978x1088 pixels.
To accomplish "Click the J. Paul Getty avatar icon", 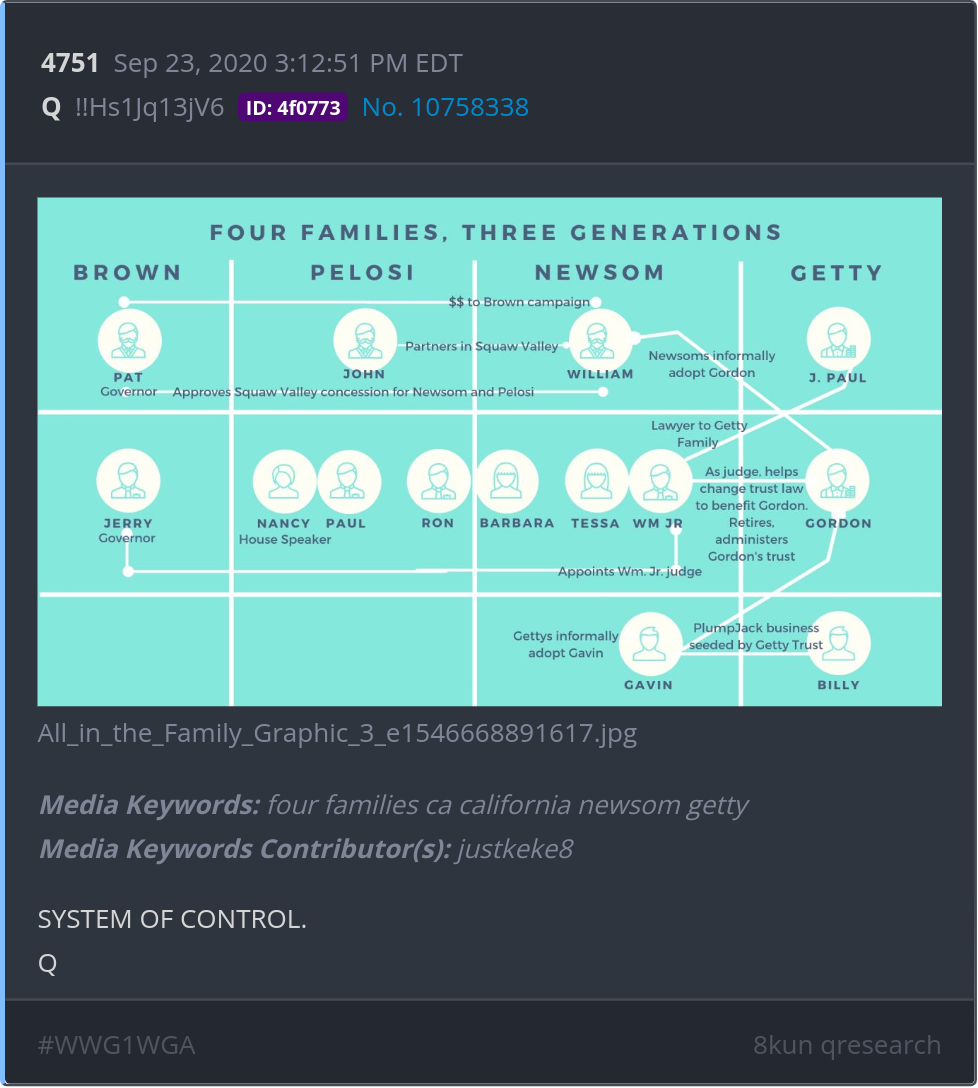I will point(838,338).
